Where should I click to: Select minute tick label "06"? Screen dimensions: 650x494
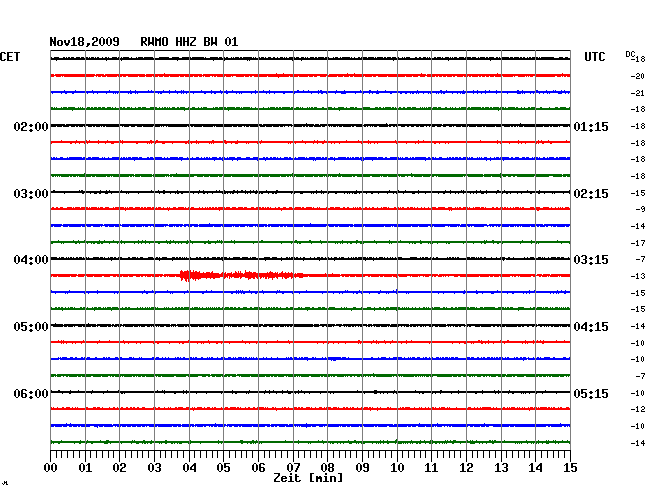pos(258,467)
